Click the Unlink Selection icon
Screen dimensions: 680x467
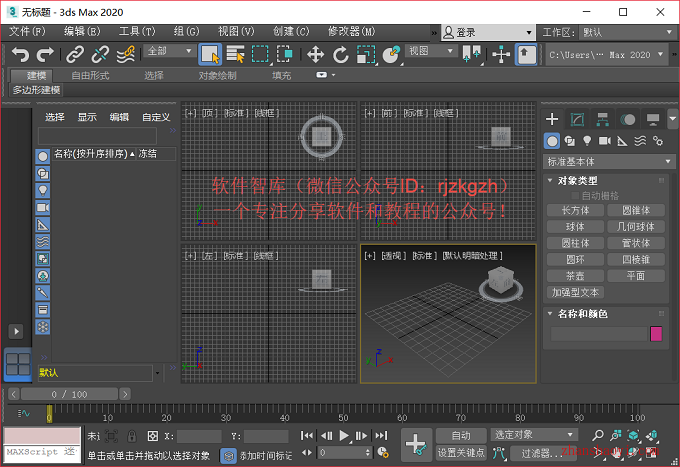pos(100,55)
